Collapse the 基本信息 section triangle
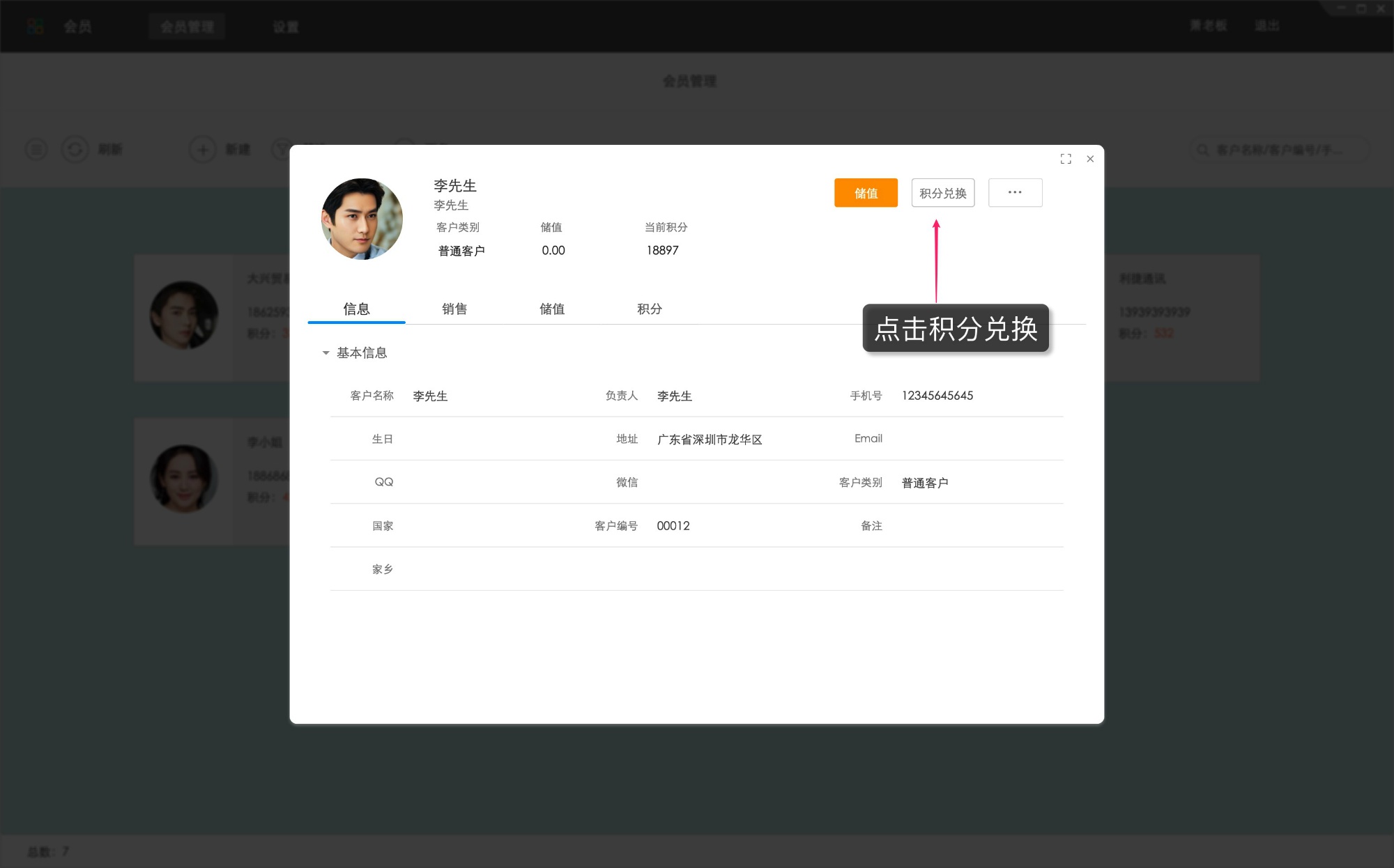Viewport: 1394px width, 868px height. 325,353
